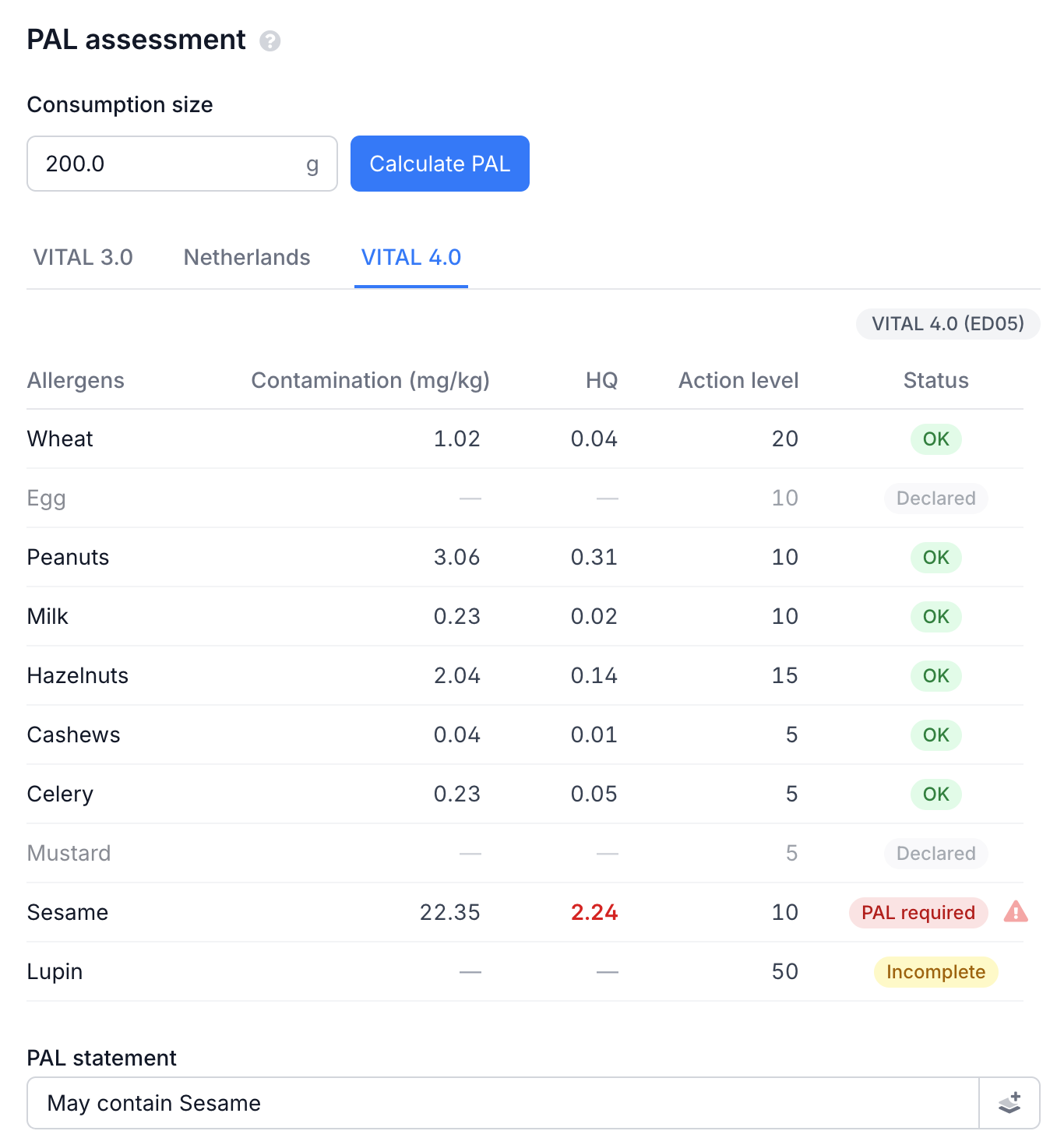
Task: Click the OK status for Wheat
Action: (x=935, y=439)
